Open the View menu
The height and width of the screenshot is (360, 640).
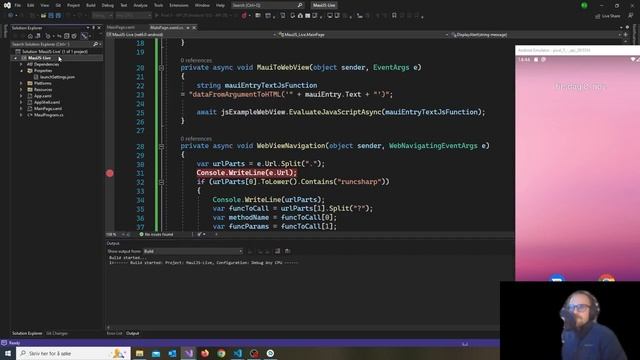(44, 5)
